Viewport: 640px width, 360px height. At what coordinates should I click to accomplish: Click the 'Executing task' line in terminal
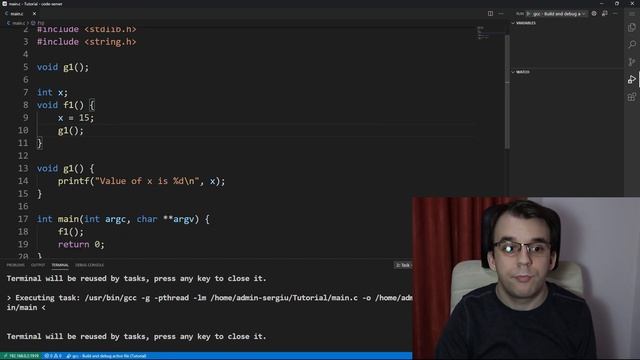click(209, 298)
